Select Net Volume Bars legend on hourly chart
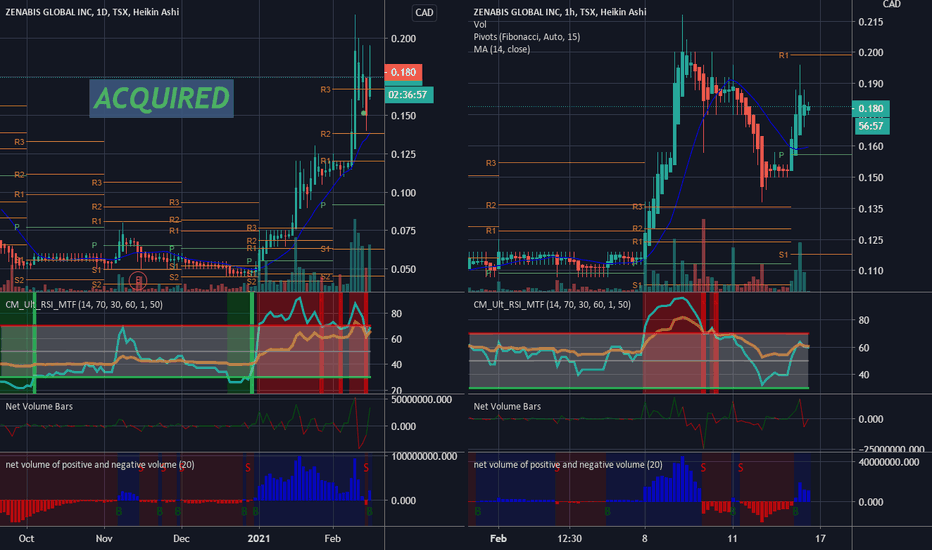The width and height of the screenshot is (932, 550). [507, 407]
